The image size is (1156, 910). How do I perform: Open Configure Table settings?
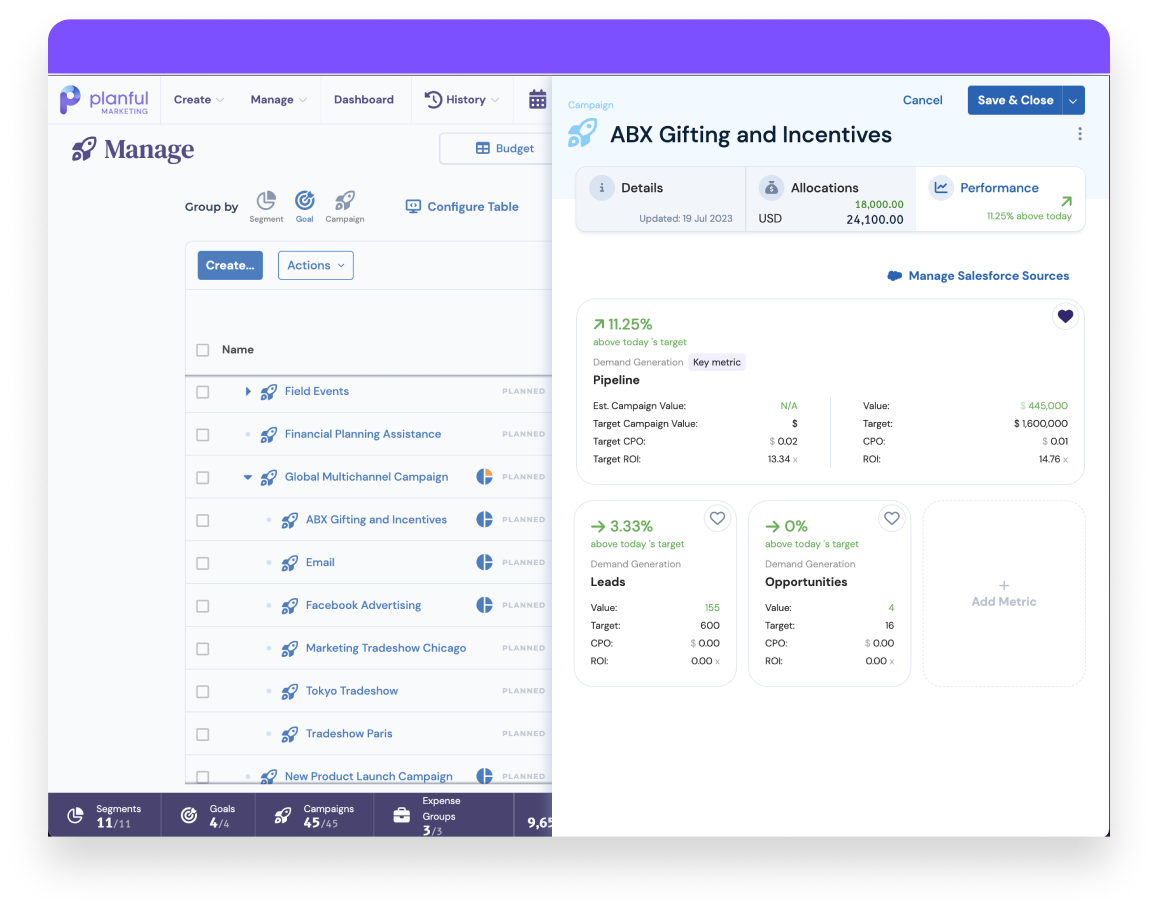(x=462, y=206)
